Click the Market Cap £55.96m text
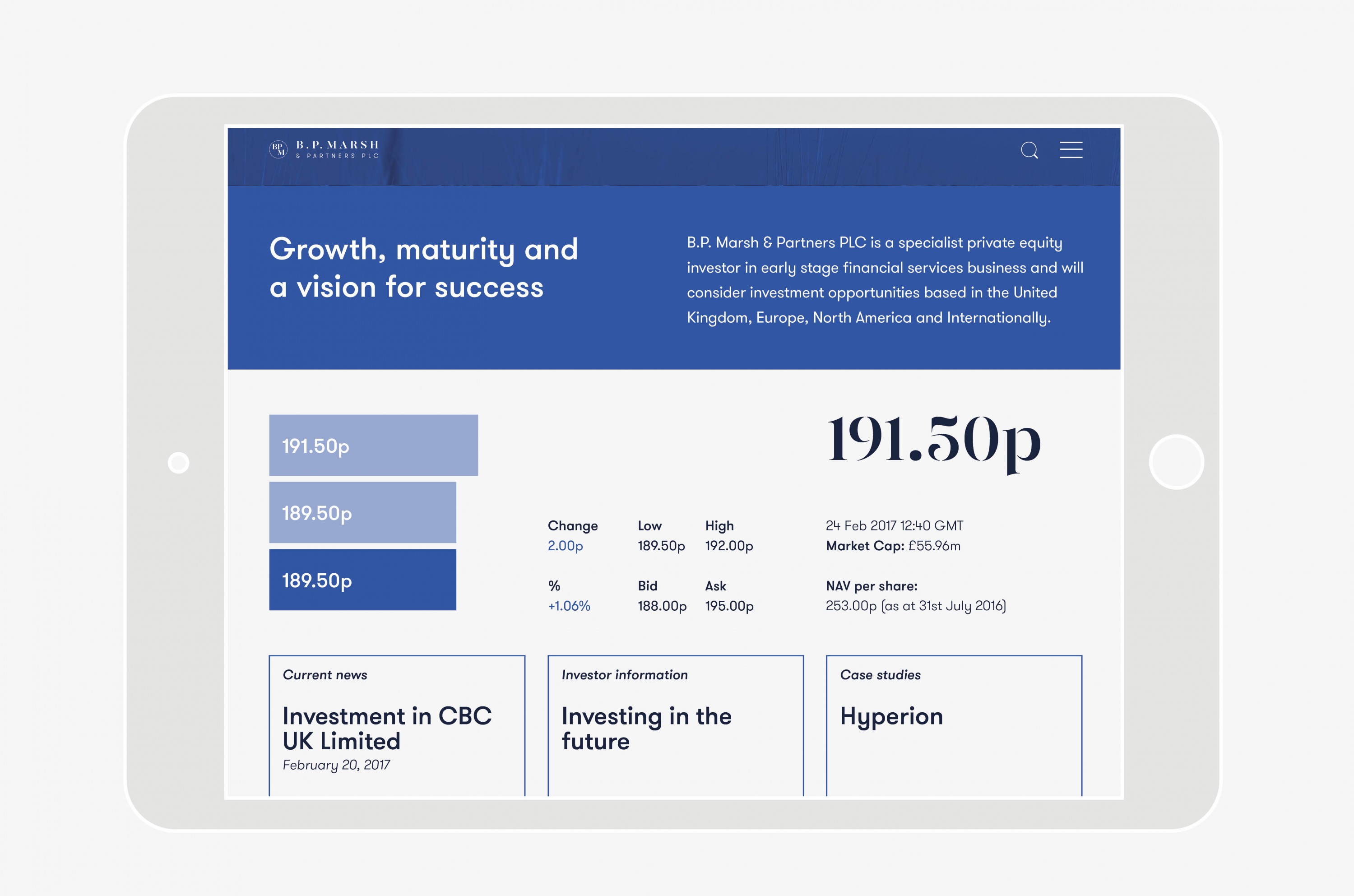 click(893, 546)
